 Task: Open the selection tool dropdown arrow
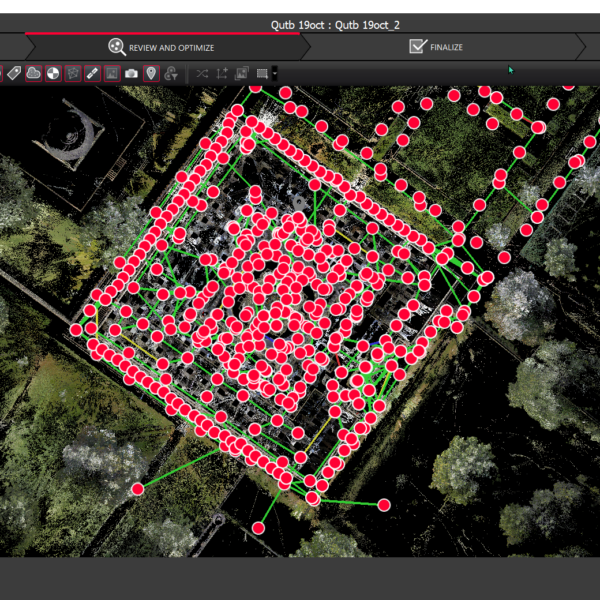(x=275, y=73)
